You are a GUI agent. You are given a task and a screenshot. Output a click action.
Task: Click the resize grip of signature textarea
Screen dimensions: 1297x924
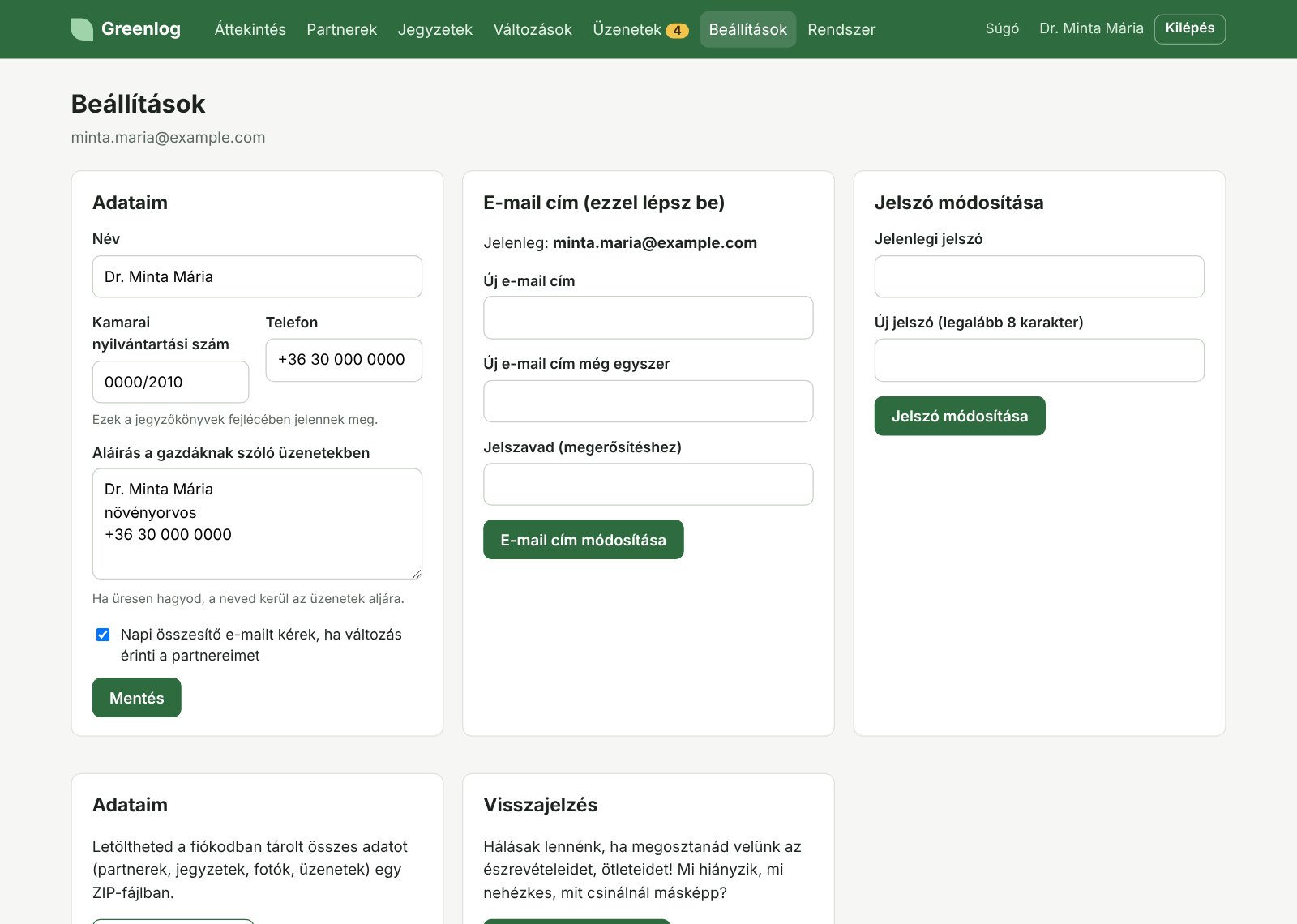417,574
